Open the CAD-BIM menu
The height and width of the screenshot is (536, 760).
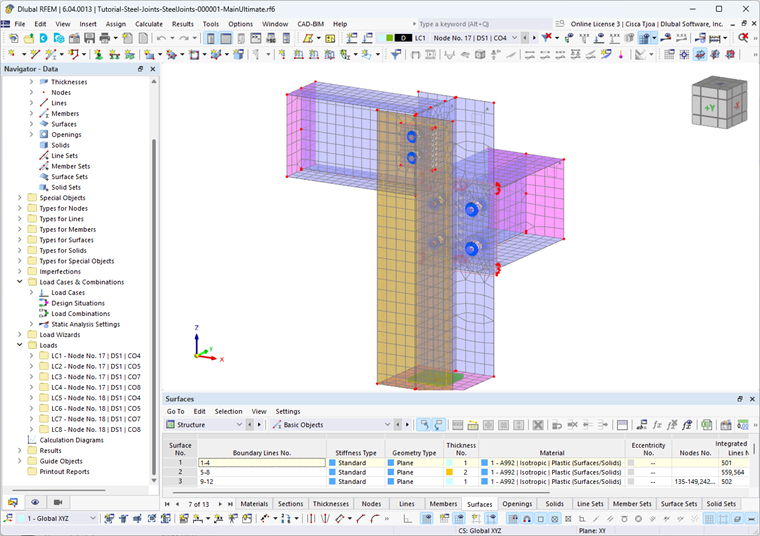[310, 24]
